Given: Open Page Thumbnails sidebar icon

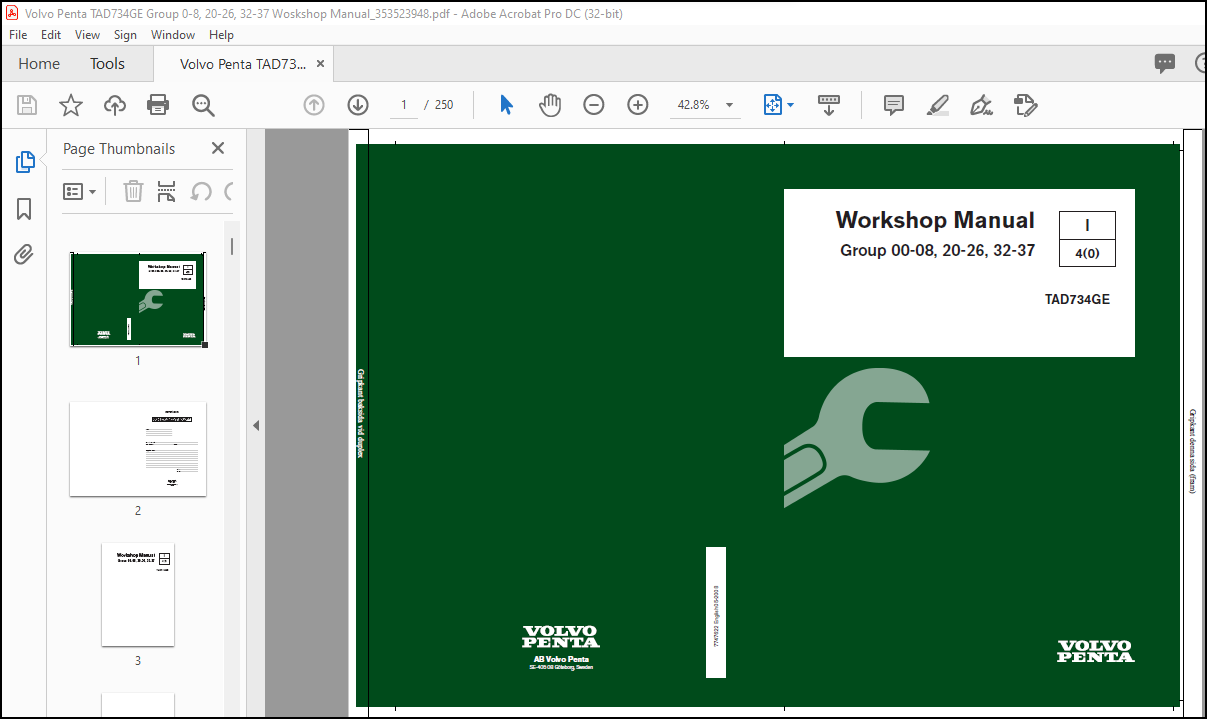Looking at the screenshot, I should click(25, 162).
